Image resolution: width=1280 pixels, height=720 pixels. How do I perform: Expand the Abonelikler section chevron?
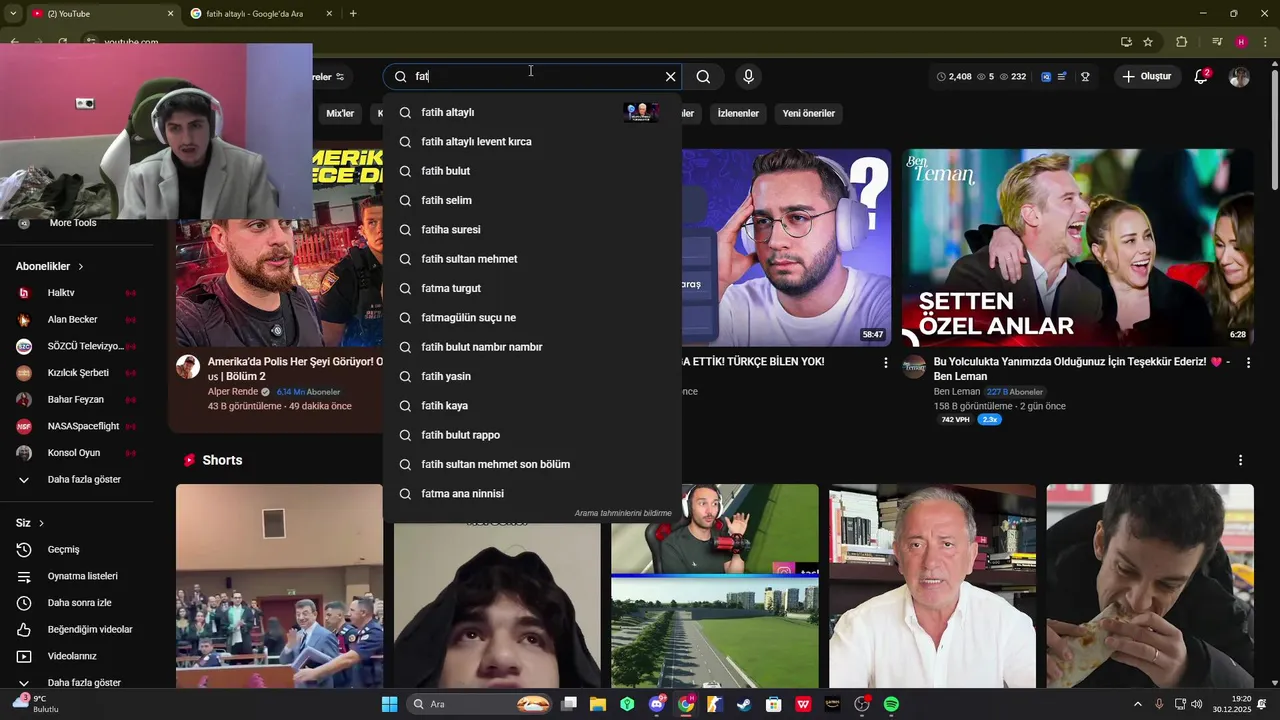(80, 266)
